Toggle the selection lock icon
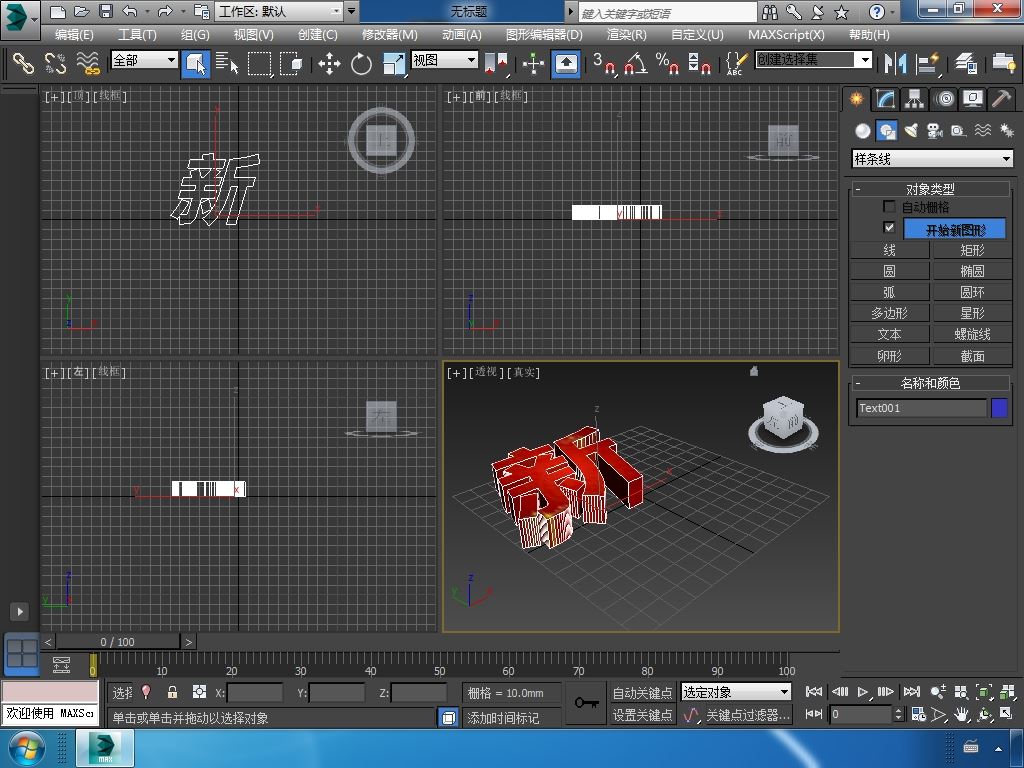Viewport: 1024px width, 768px height. point(172,692)
